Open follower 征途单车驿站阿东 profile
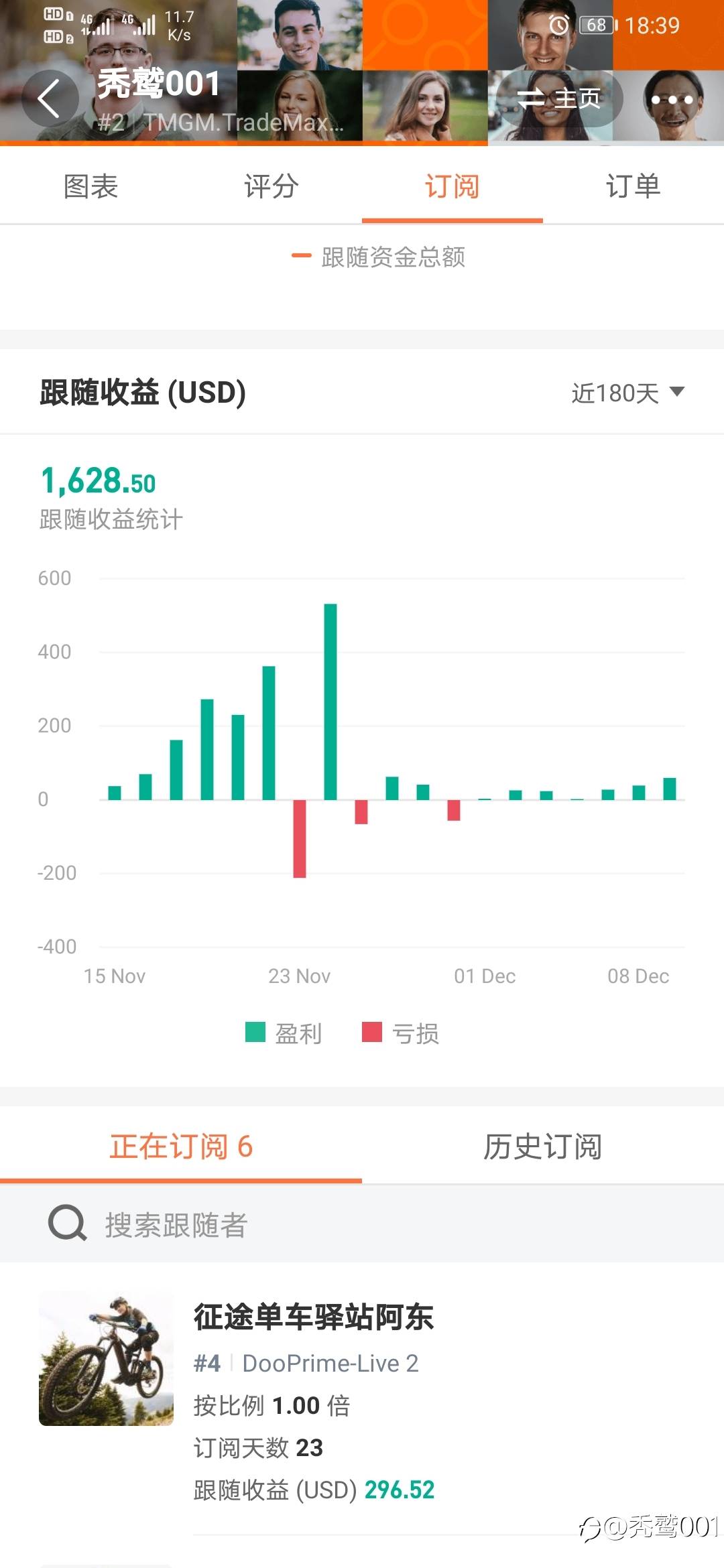The image size is (724, 1568). 314,1317
